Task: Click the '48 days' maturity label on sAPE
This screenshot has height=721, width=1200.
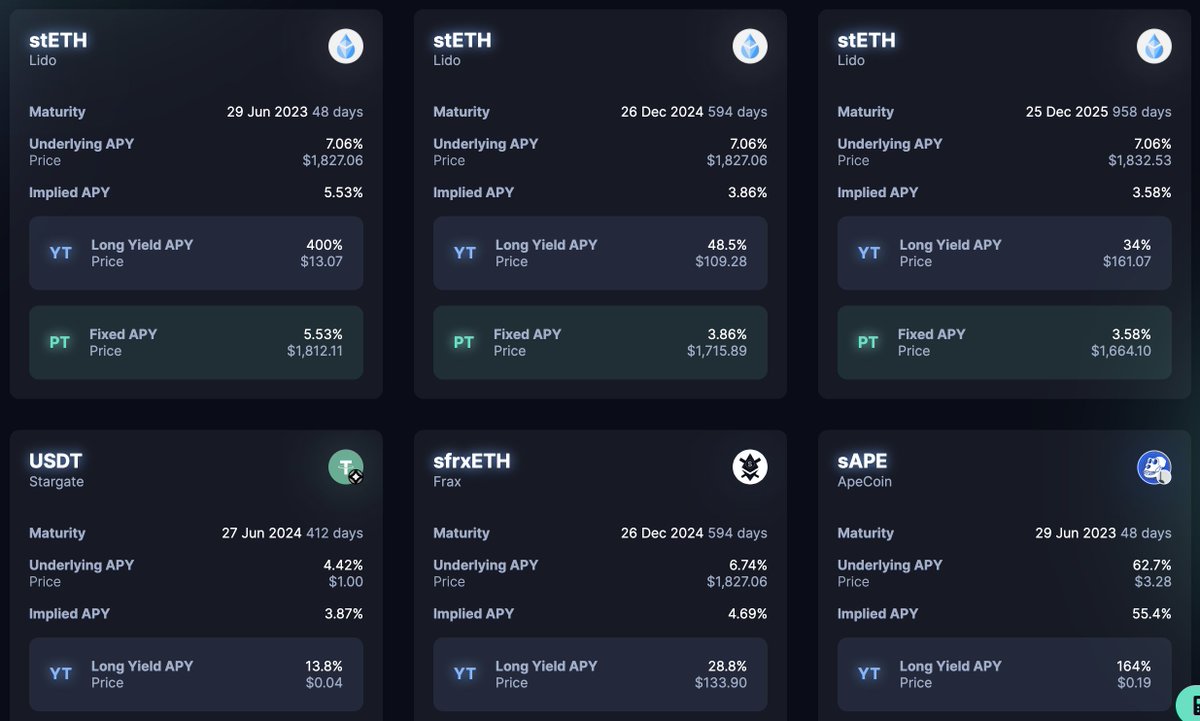Action: [x=1145, y=533]
